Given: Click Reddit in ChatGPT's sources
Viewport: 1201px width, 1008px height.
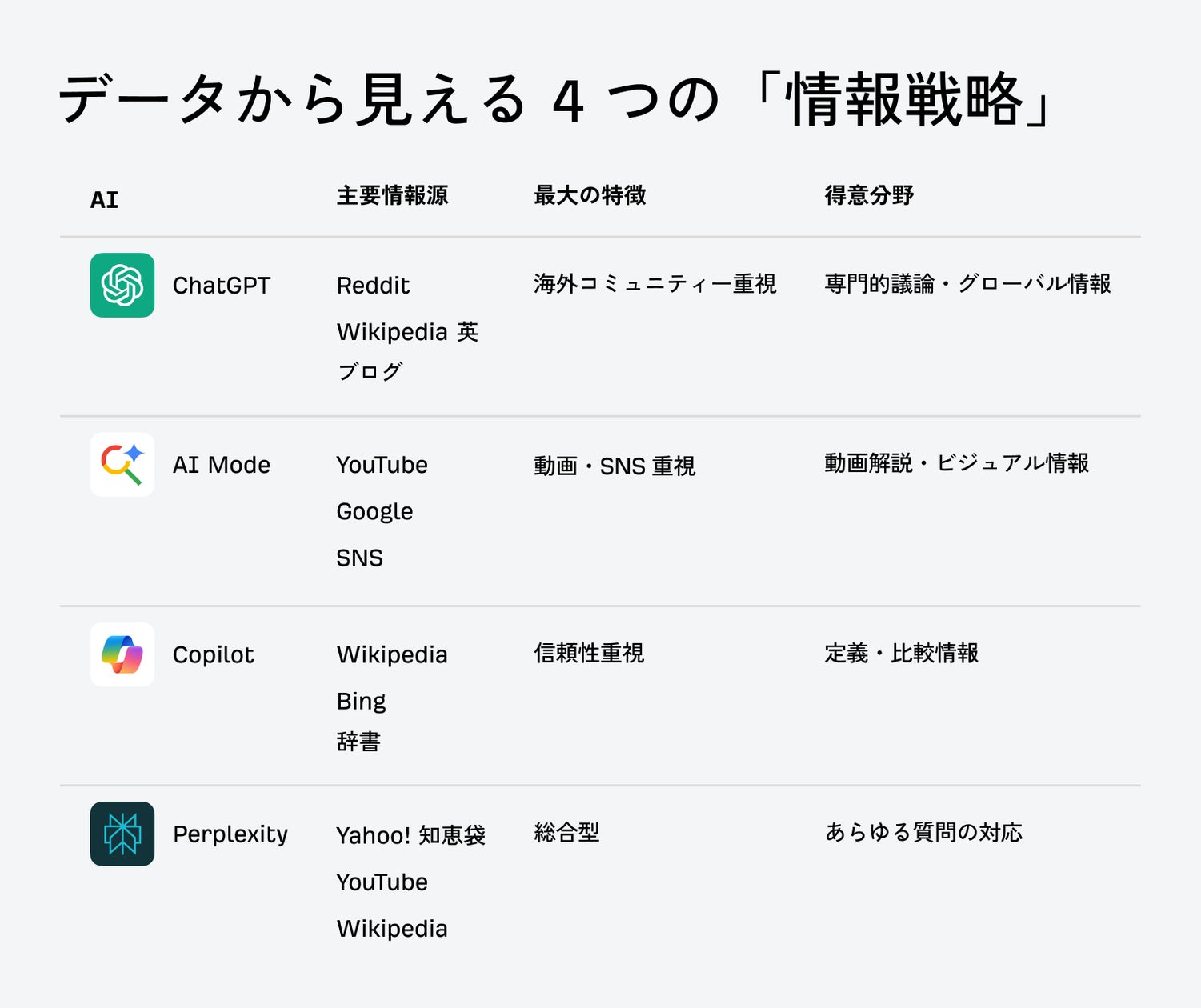Looking at the screenshot, I should 373,286.
